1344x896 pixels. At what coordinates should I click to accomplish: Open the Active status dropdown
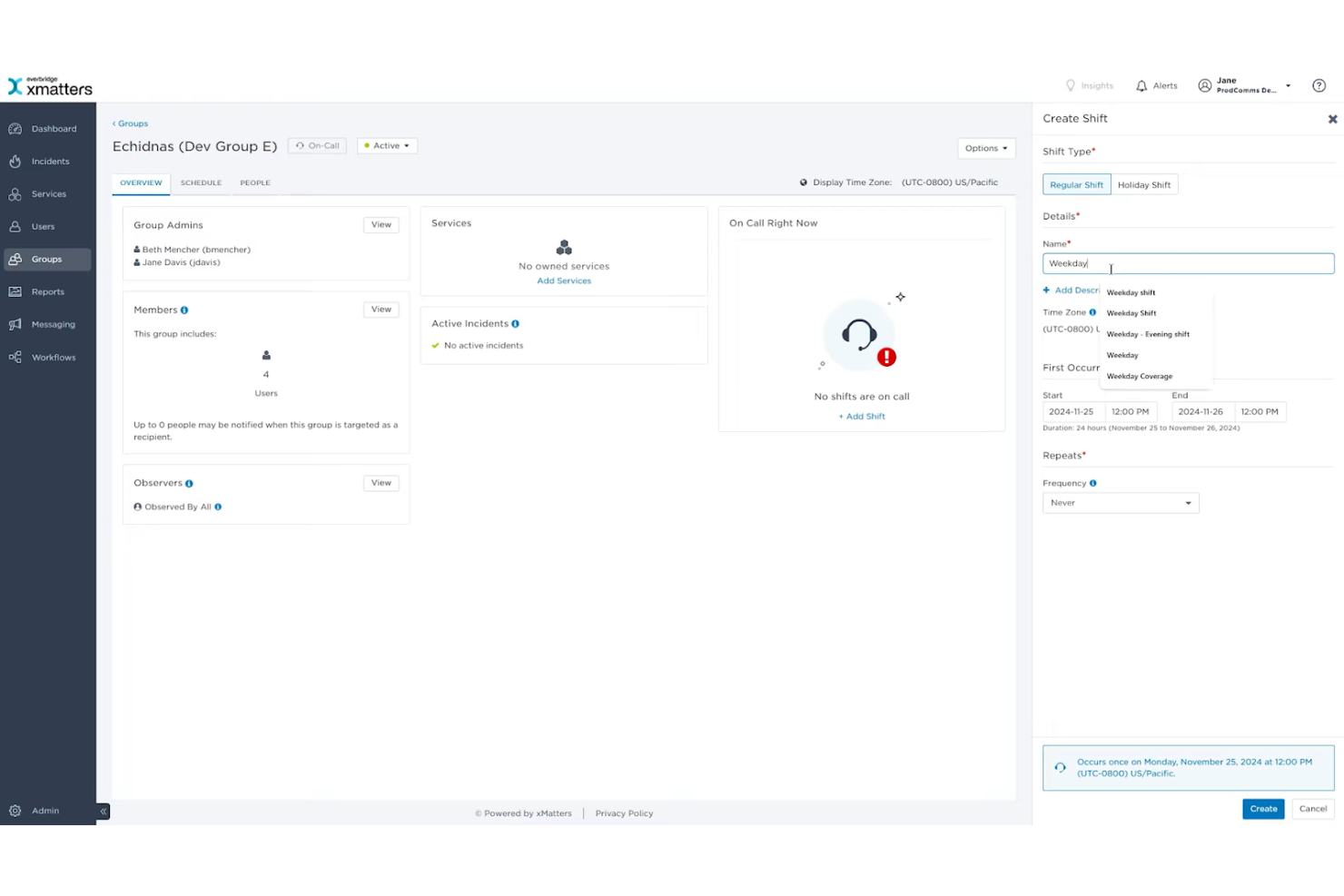tap(387, 145)
